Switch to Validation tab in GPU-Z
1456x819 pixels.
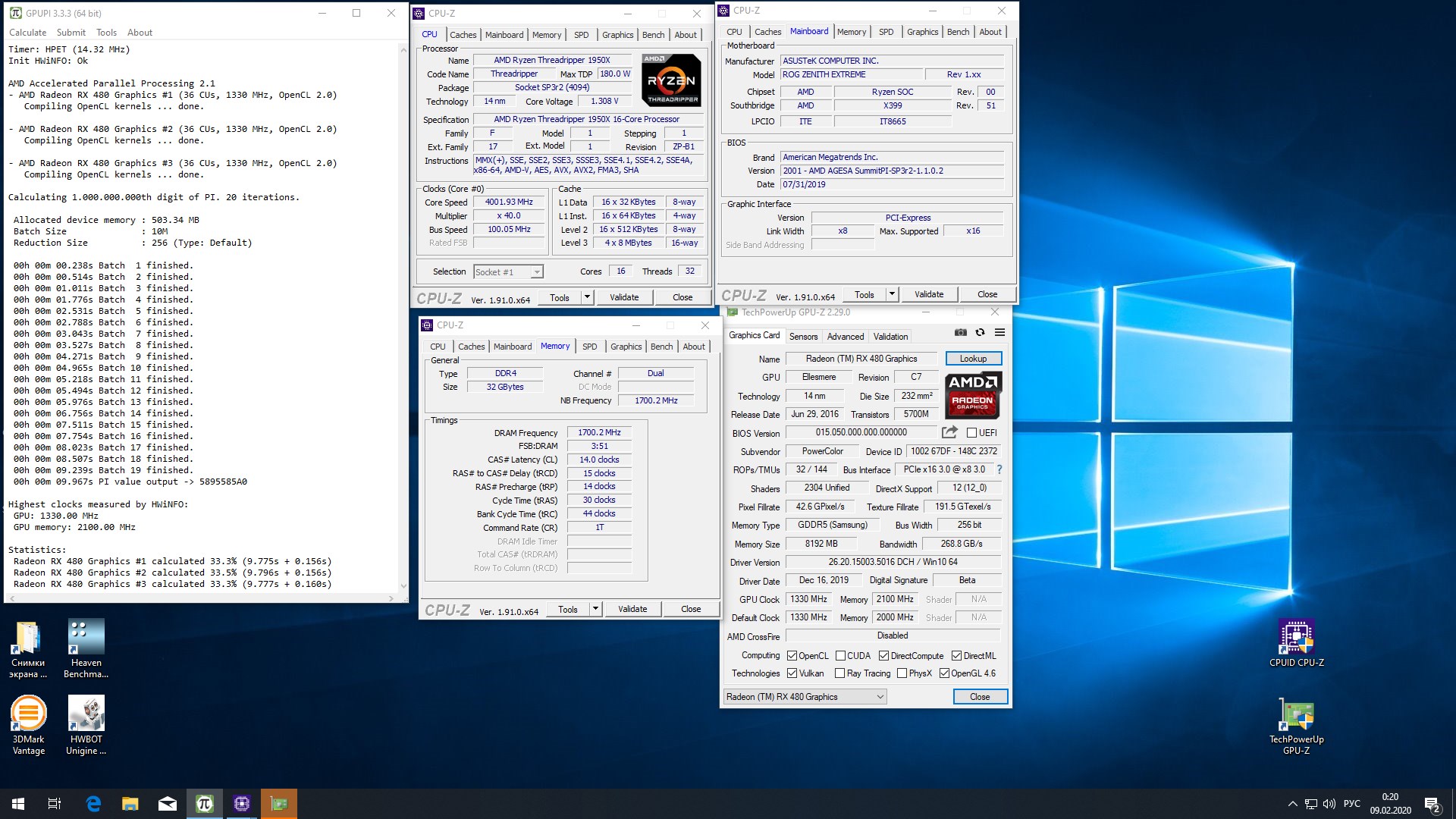890,337
